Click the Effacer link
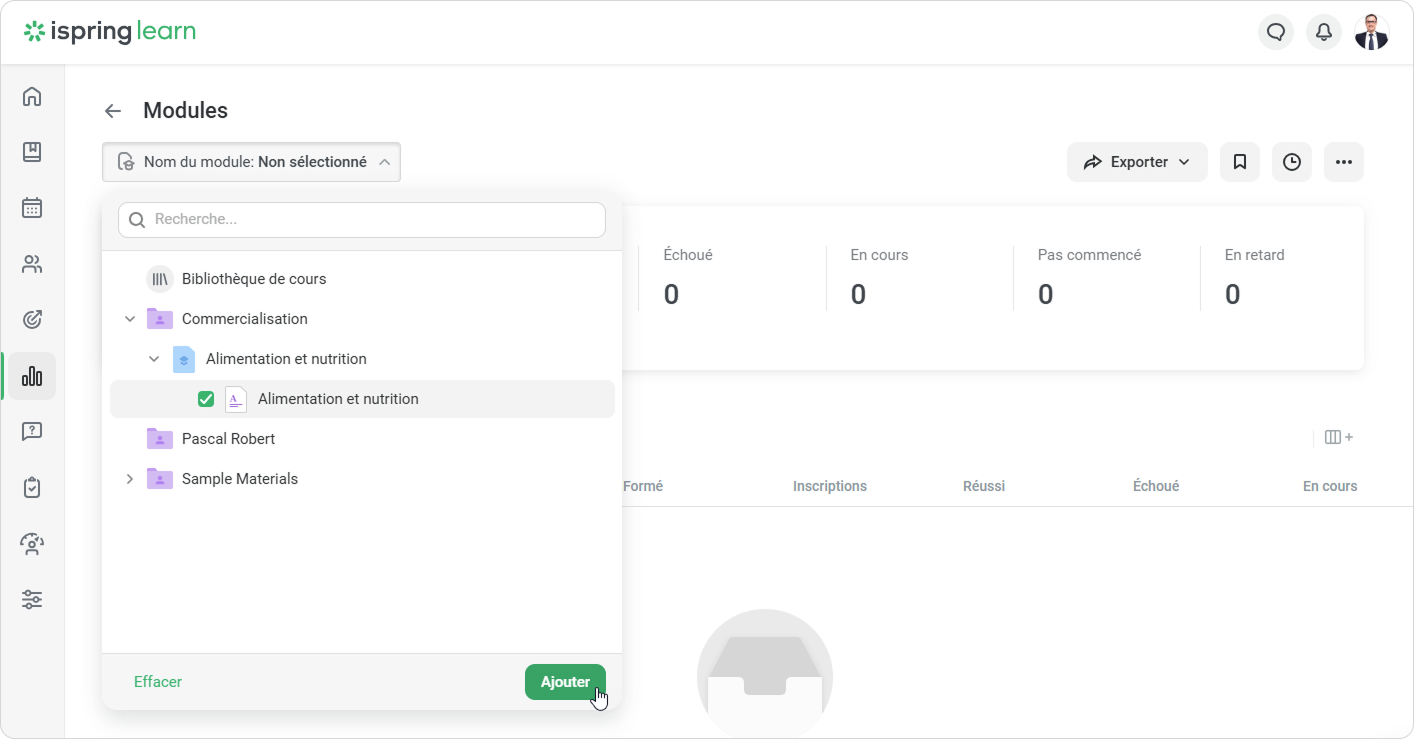 (158, 682)
